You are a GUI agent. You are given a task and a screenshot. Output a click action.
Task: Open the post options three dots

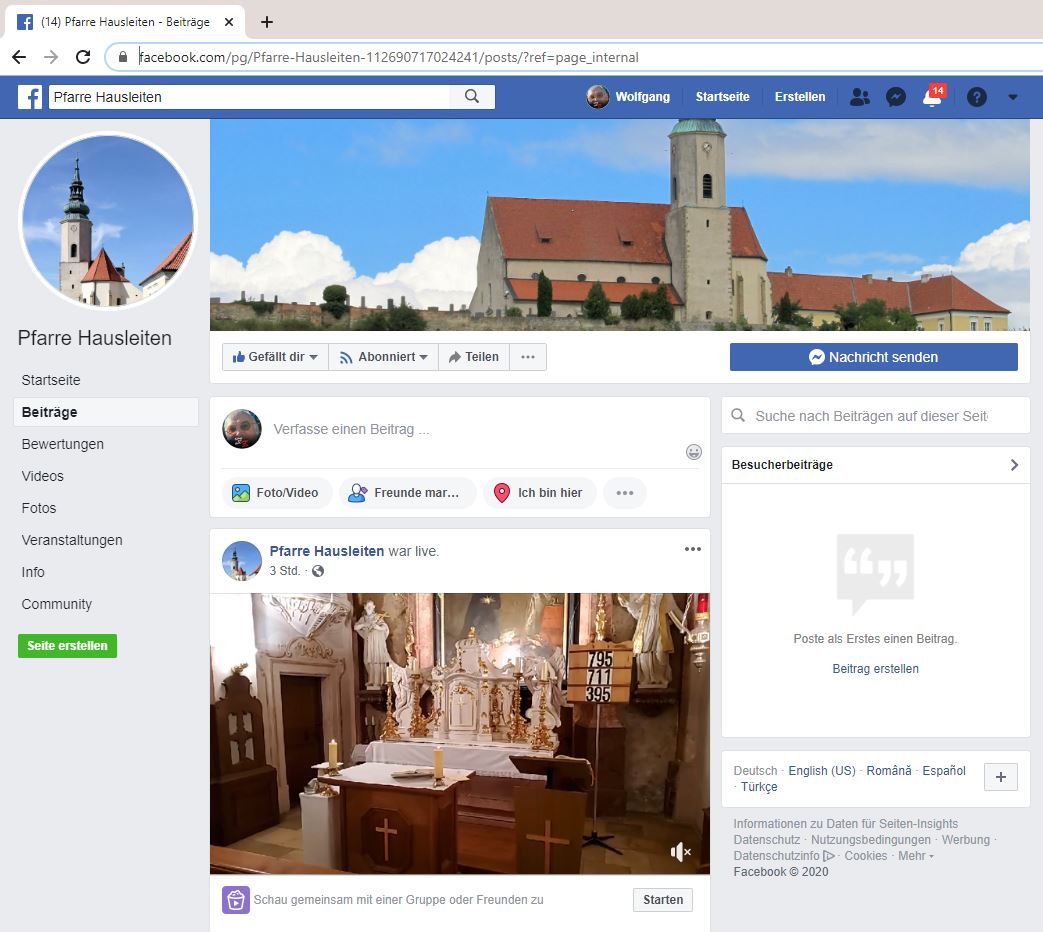click(x=692, y=549)
